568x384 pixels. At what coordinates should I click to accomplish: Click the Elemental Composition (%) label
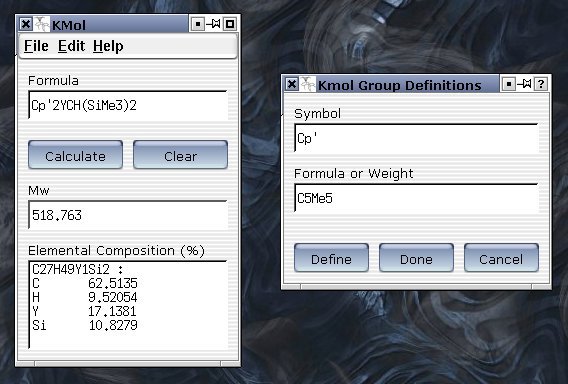point(116,251)
